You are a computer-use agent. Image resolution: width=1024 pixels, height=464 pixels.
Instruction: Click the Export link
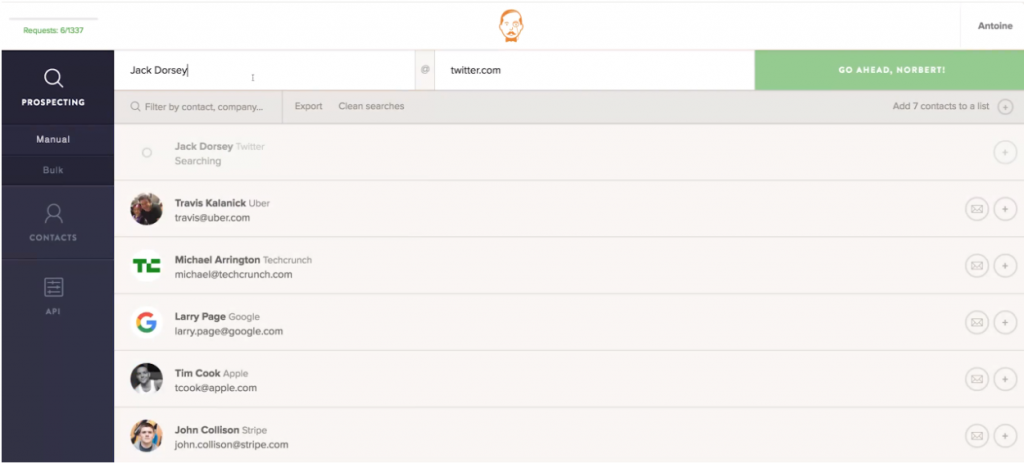(x=308, y=106)
